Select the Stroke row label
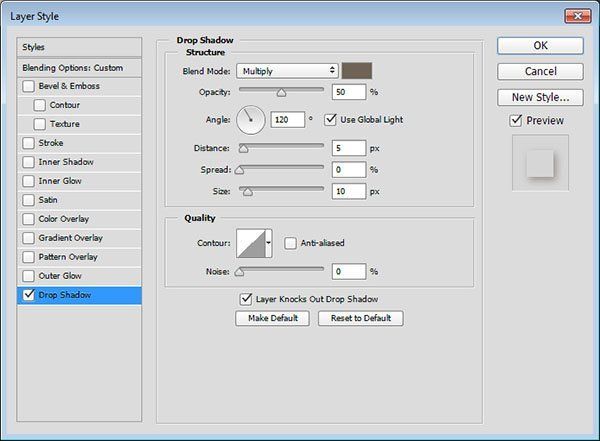Image resolution: width=600 pixels, height=441 pixels. click(51, 143)
